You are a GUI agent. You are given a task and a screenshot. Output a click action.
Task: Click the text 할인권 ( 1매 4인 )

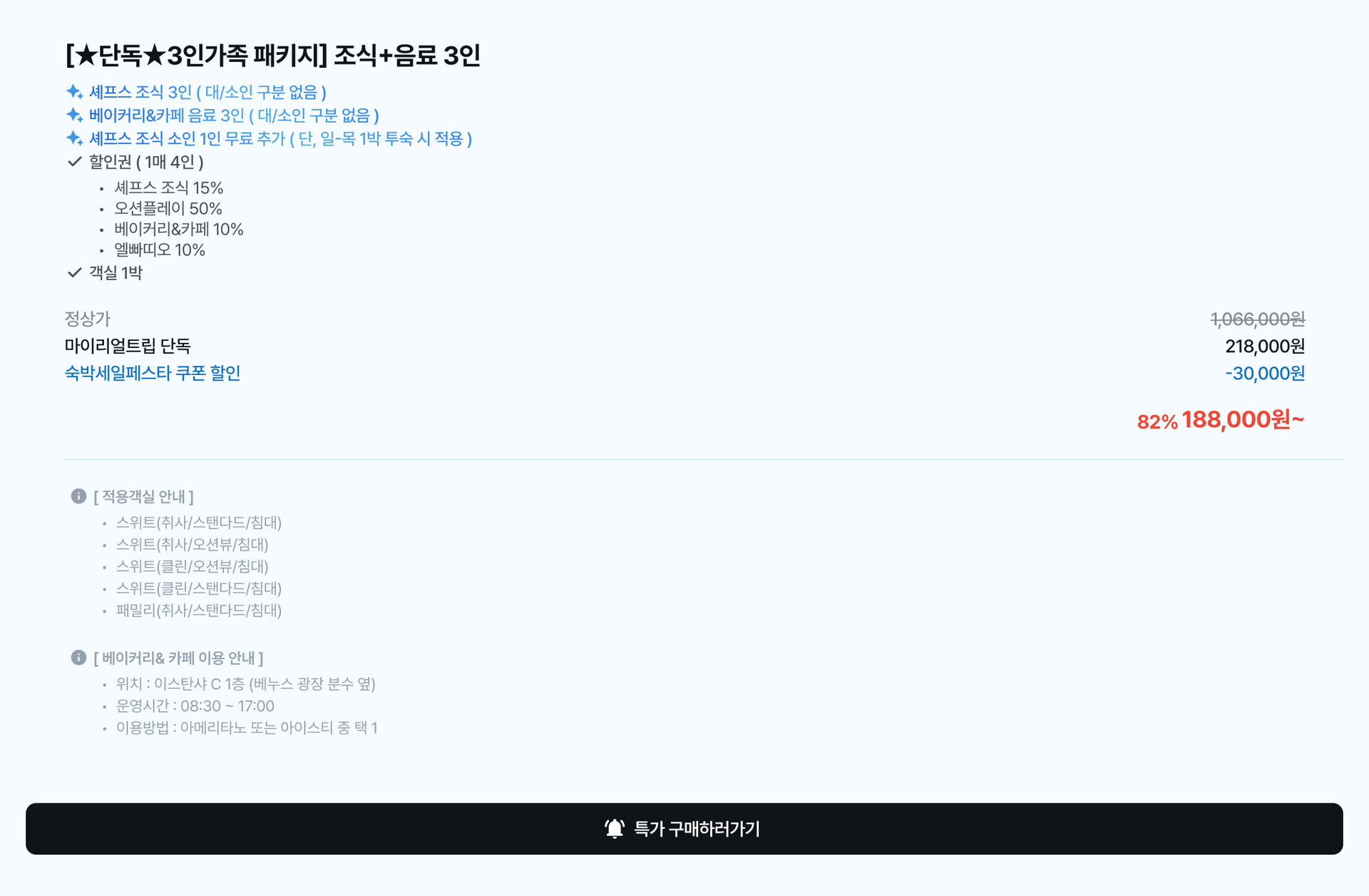146,162
